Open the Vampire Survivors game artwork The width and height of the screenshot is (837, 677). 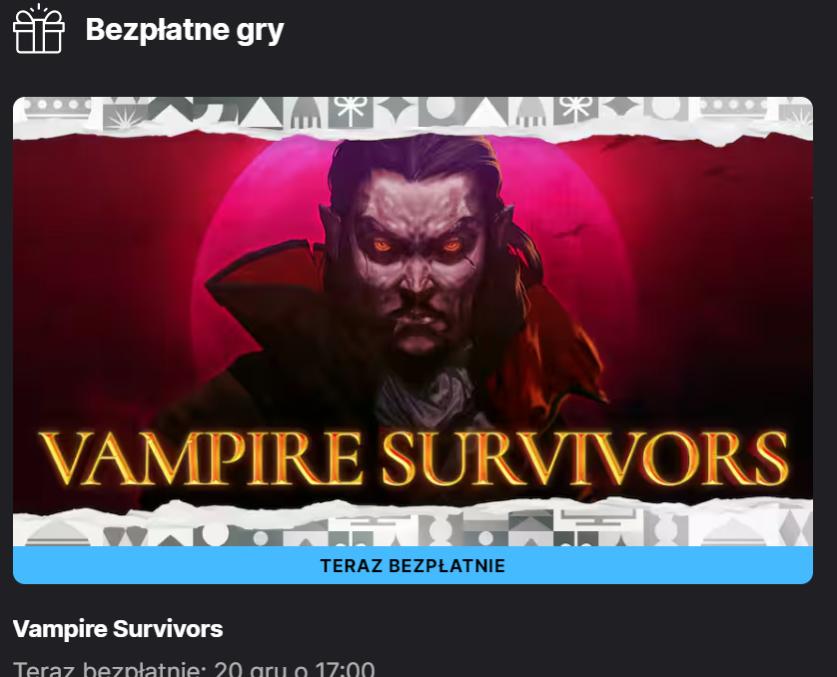tap(413, 321)
